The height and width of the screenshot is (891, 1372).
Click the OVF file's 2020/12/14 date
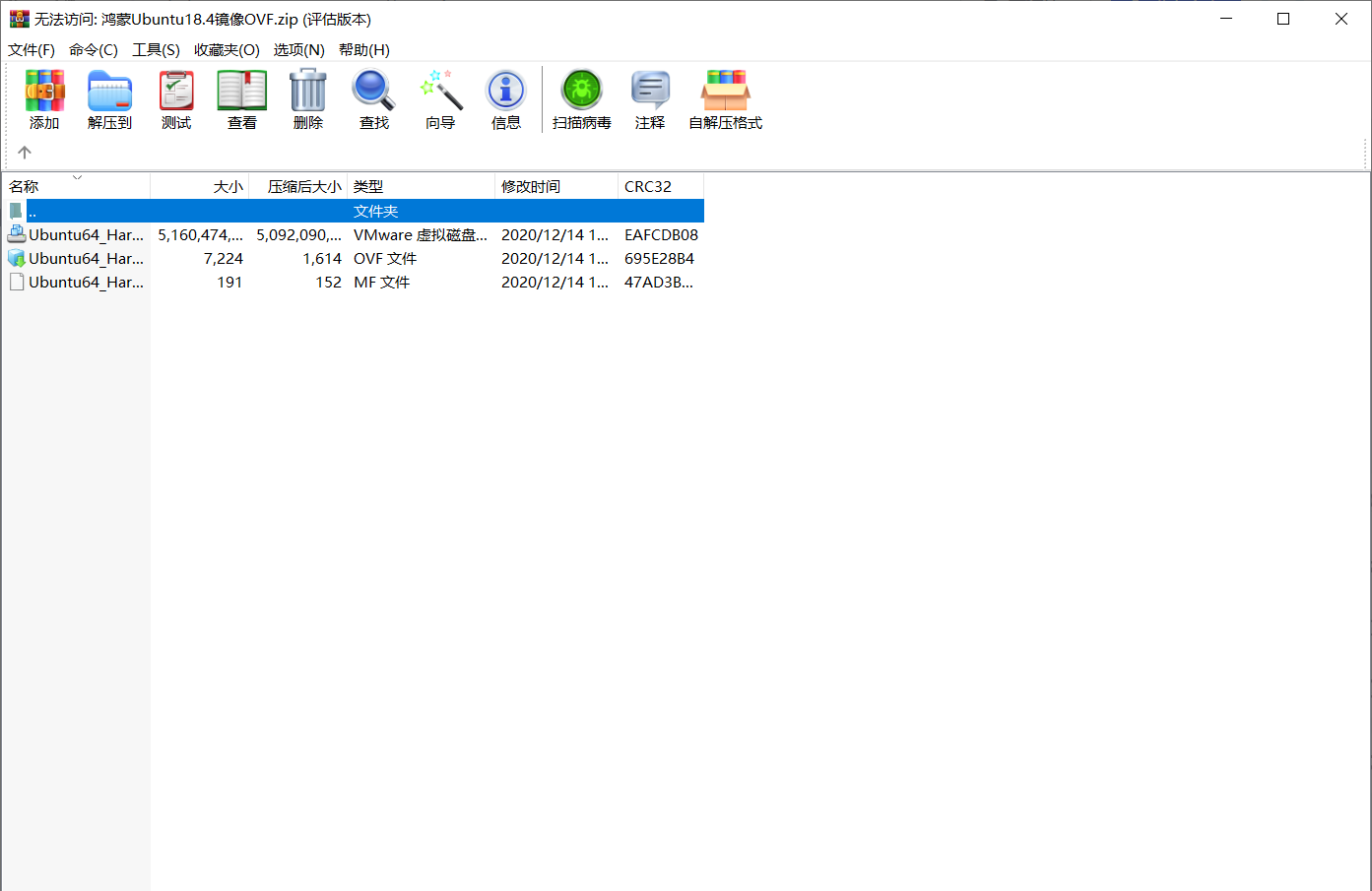(x=555, y=258)
